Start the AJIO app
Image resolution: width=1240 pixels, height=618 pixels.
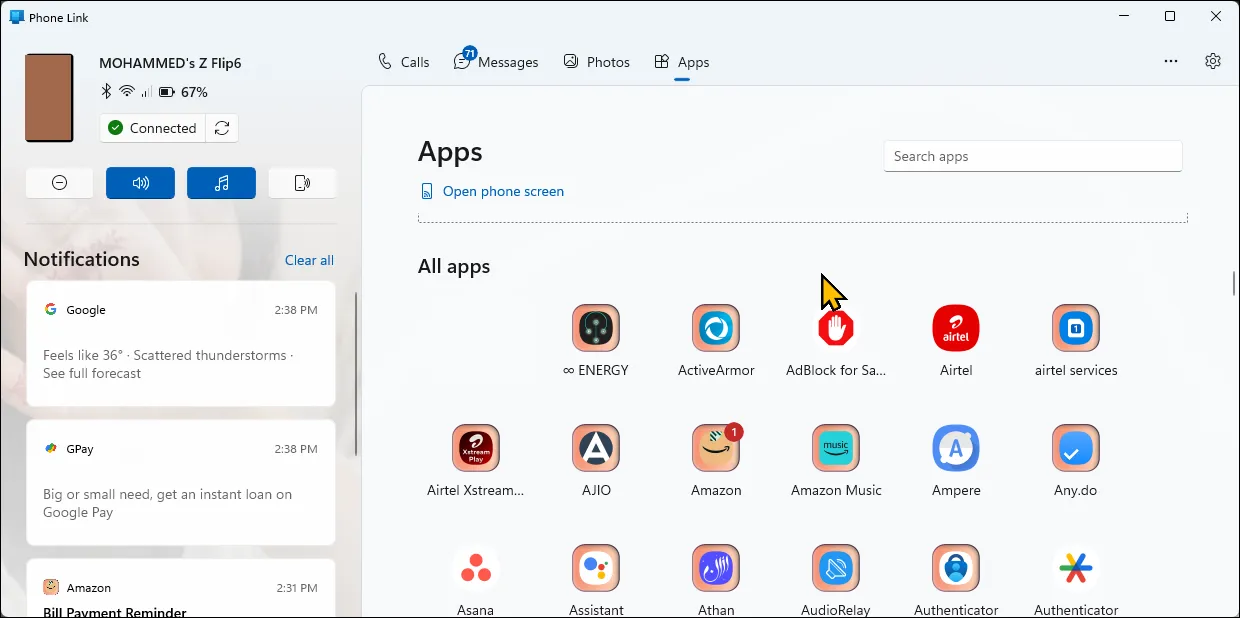click(596, 448)
